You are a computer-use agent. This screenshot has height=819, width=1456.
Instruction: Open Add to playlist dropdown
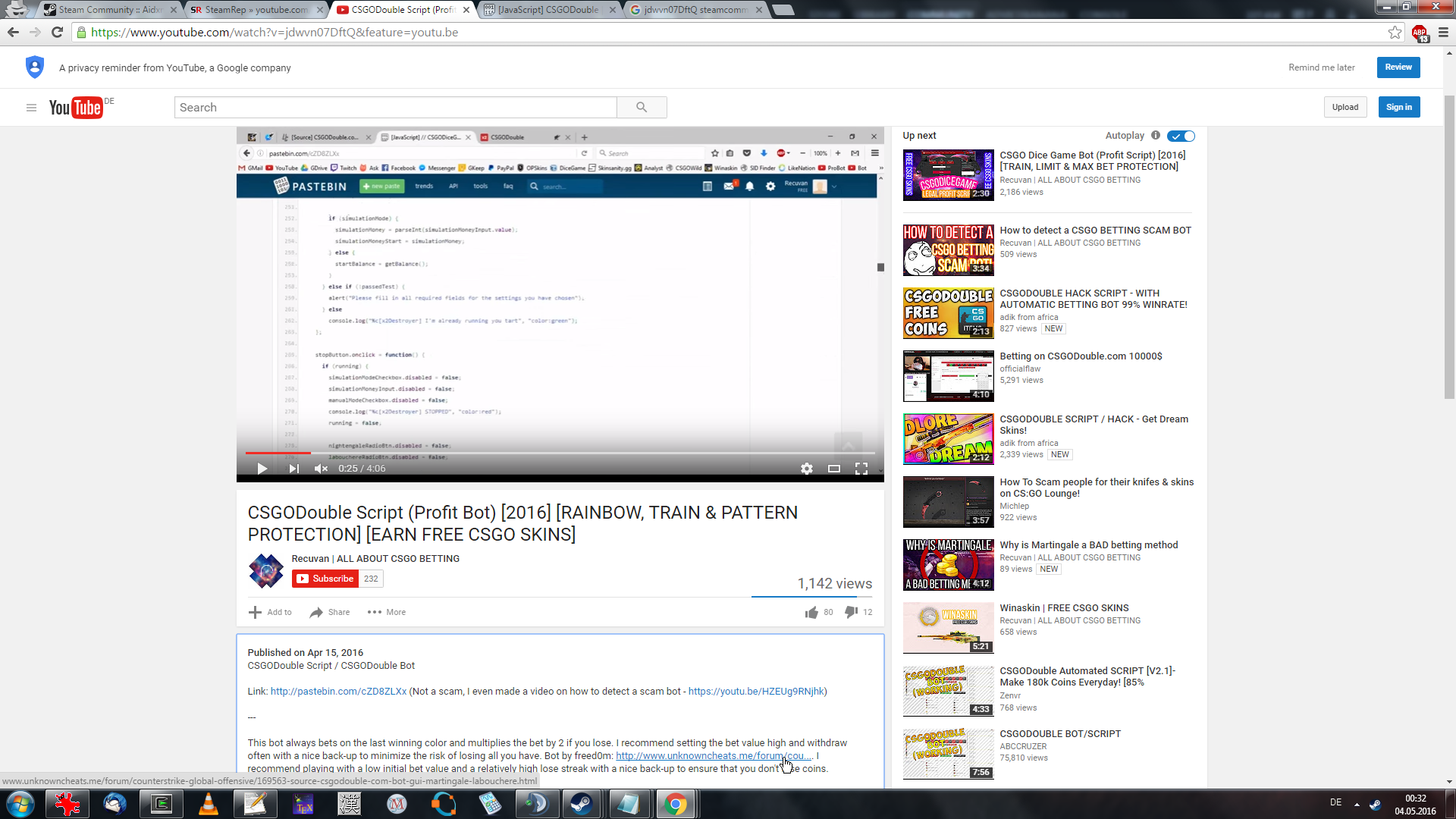270,612
